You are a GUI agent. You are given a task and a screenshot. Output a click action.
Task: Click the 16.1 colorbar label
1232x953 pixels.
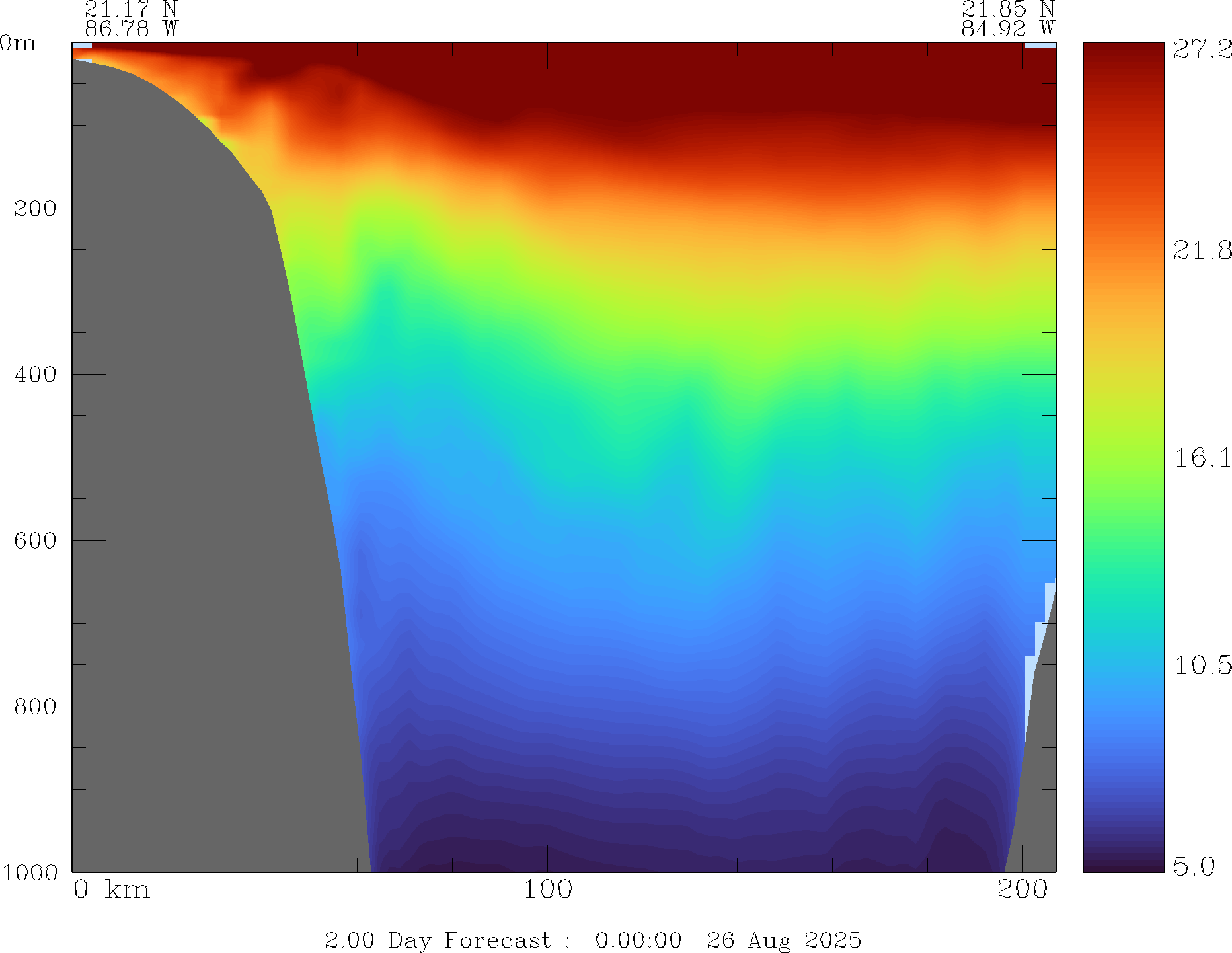point(1202,457)
